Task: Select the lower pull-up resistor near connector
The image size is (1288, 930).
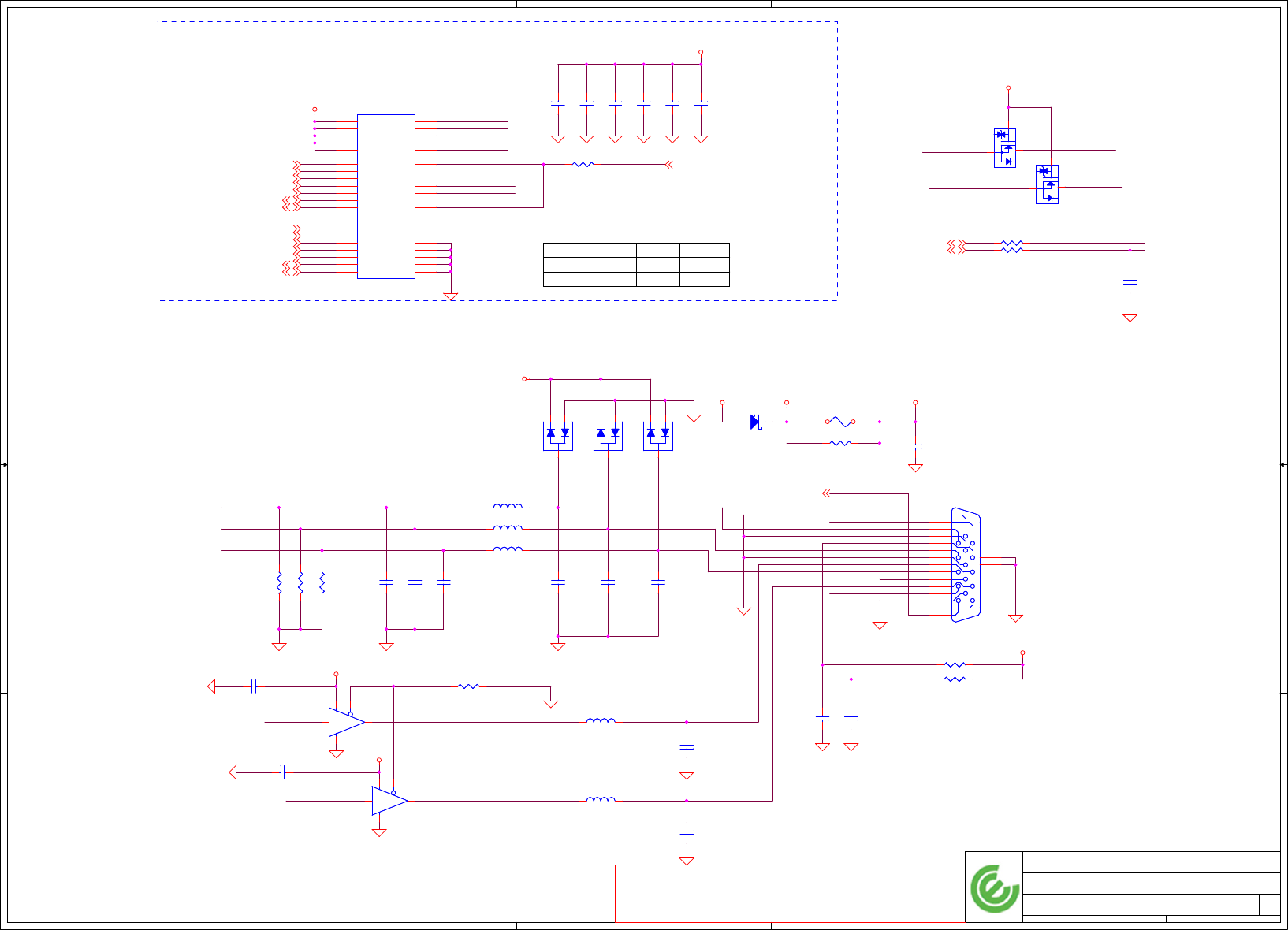Action: pos(955,679)
